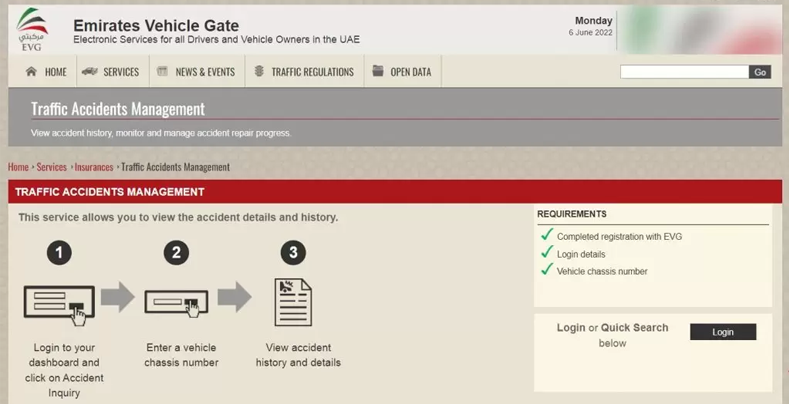The width and height of the screenshot is (789, 404).
Task: Open the Services navigation menu
Action: pyautogui.click(x=120, y=72)
